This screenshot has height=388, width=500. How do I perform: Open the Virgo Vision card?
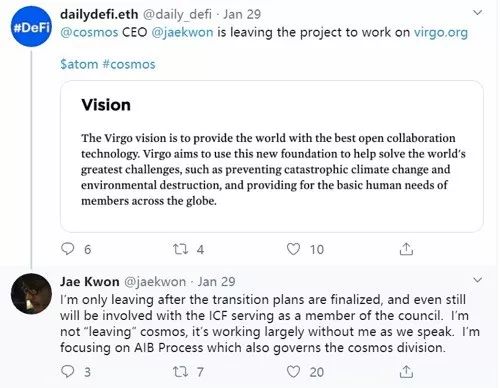click(x=272, y=156)
